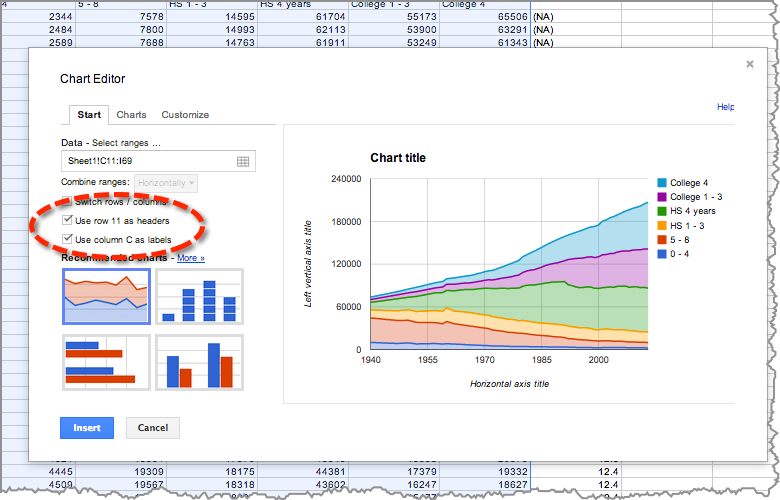The height and width of the screenshot is (500, 780).
Task: Switch to the Charts tab
Action: 131,114
